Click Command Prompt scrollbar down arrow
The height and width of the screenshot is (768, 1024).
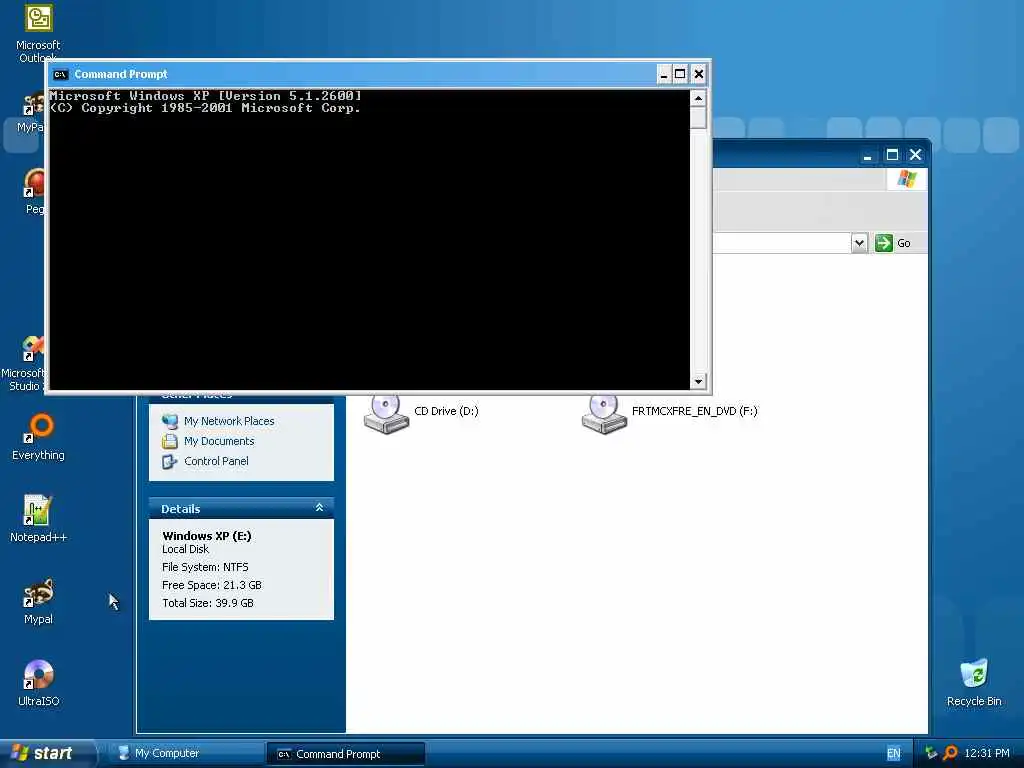point(698,381)
